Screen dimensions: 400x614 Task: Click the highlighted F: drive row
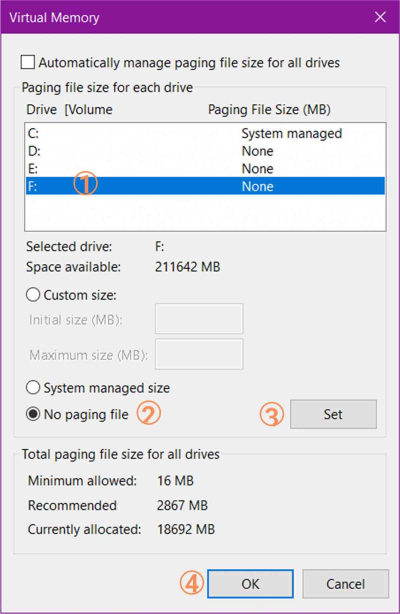[205, 186]
